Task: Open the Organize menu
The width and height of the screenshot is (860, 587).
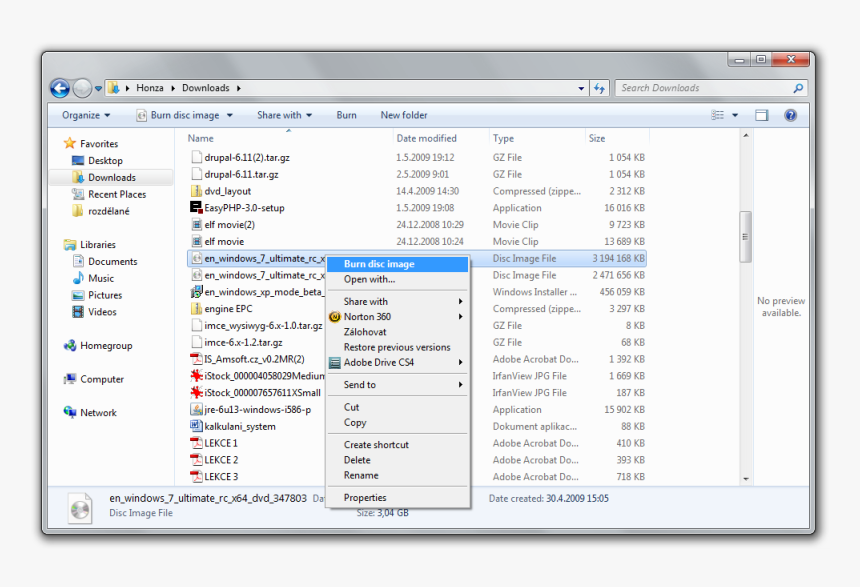Action: click(x=86, y=115)
